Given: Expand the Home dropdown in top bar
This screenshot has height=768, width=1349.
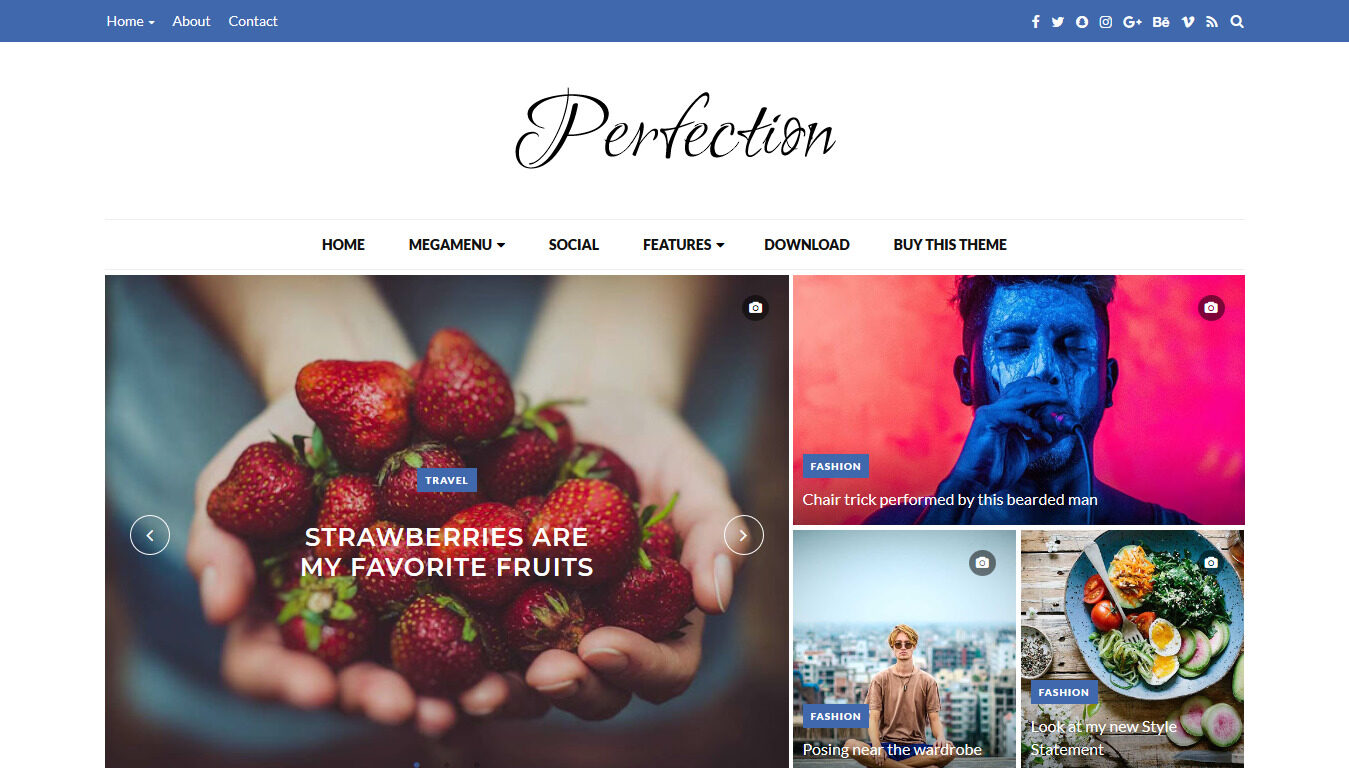Looking at the screenshot, I should point(130,21).
